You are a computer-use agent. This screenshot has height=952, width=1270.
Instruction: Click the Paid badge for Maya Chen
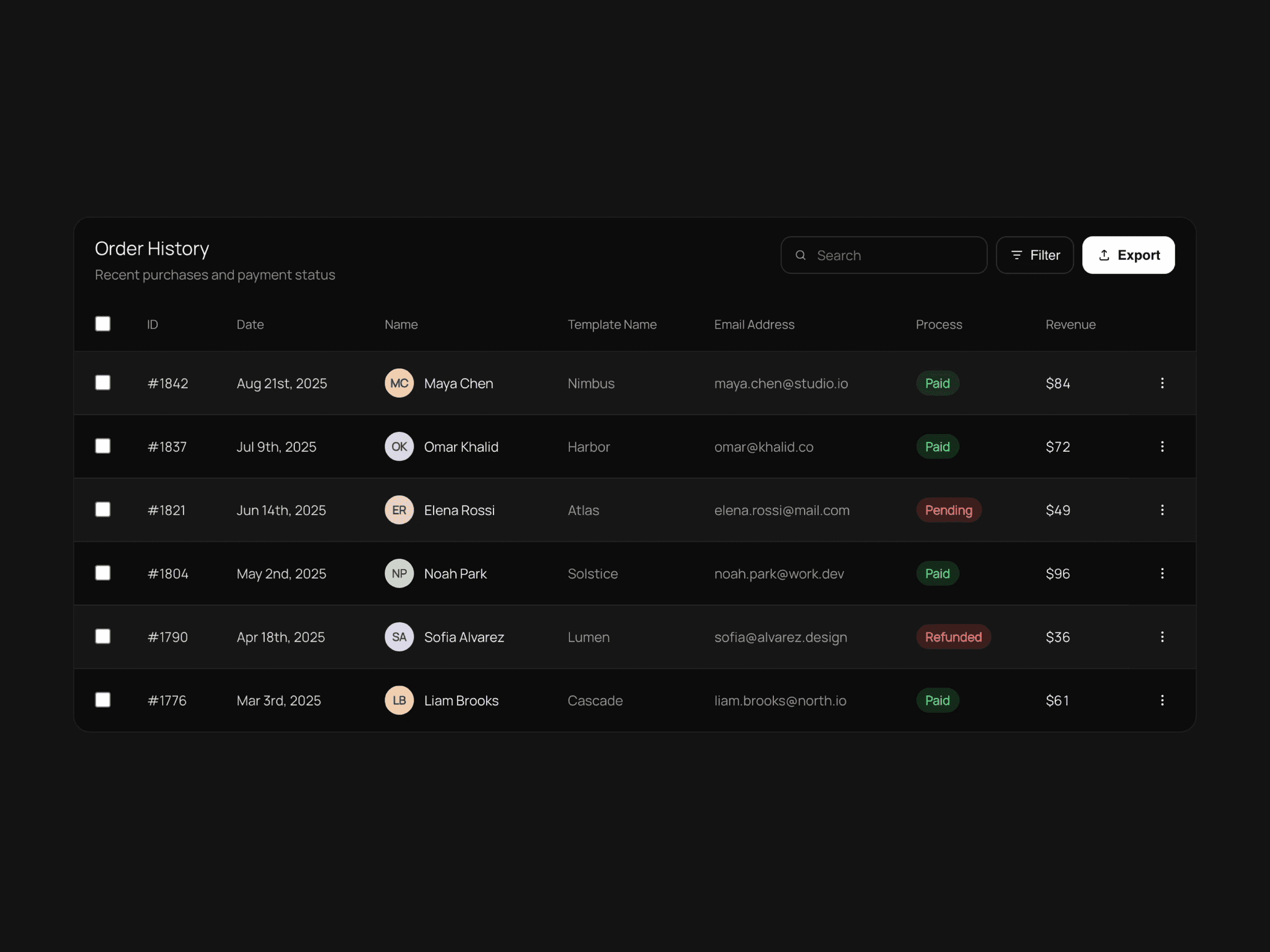(938, 383)
